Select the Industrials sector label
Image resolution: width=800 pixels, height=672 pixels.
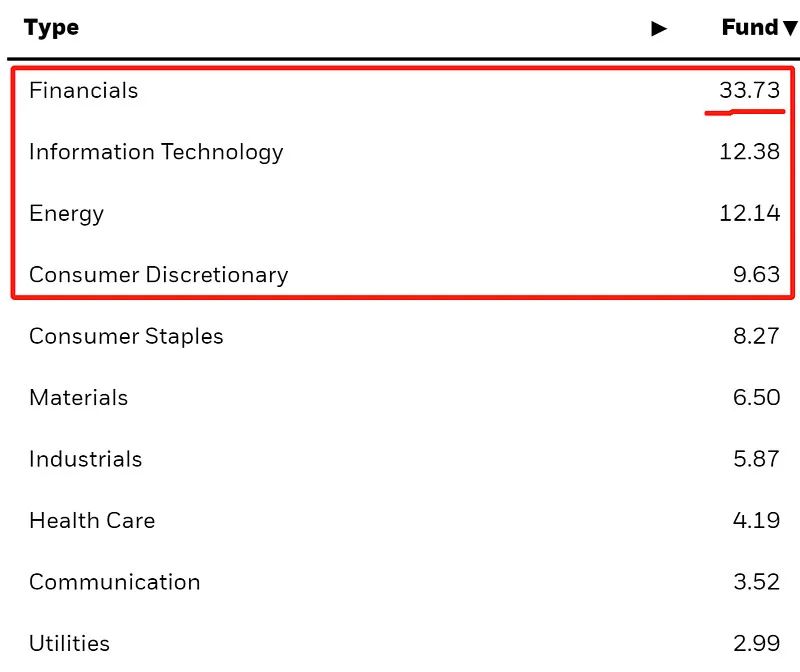pos(85,459)
